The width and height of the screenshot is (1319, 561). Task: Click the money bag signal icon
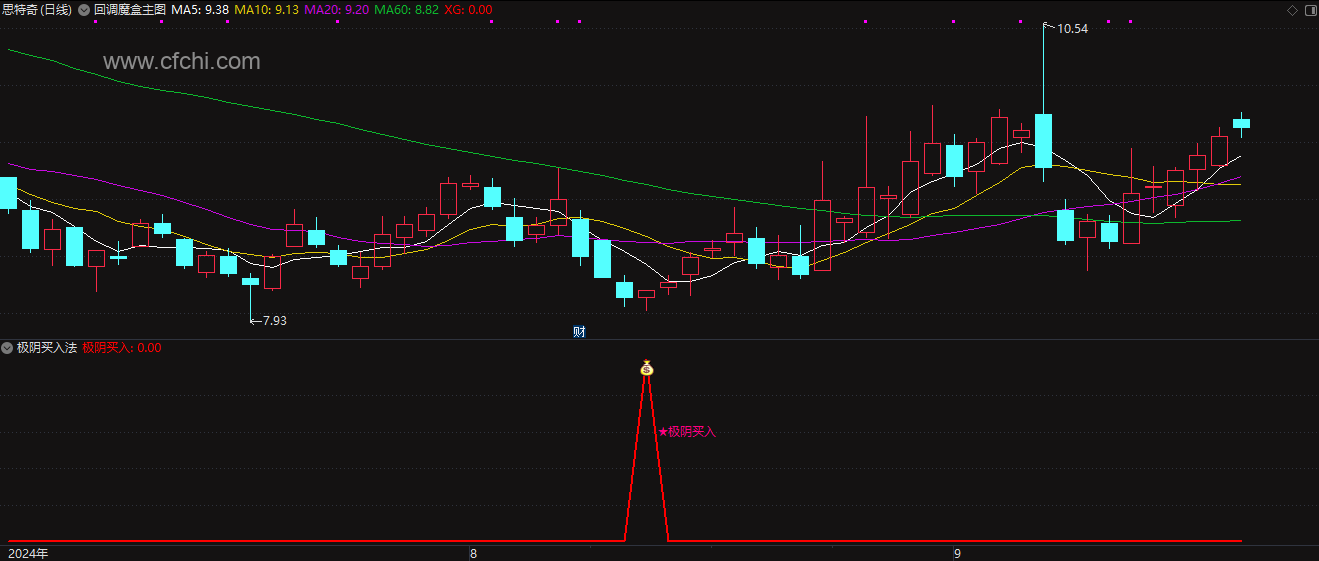tap(647, 368)
